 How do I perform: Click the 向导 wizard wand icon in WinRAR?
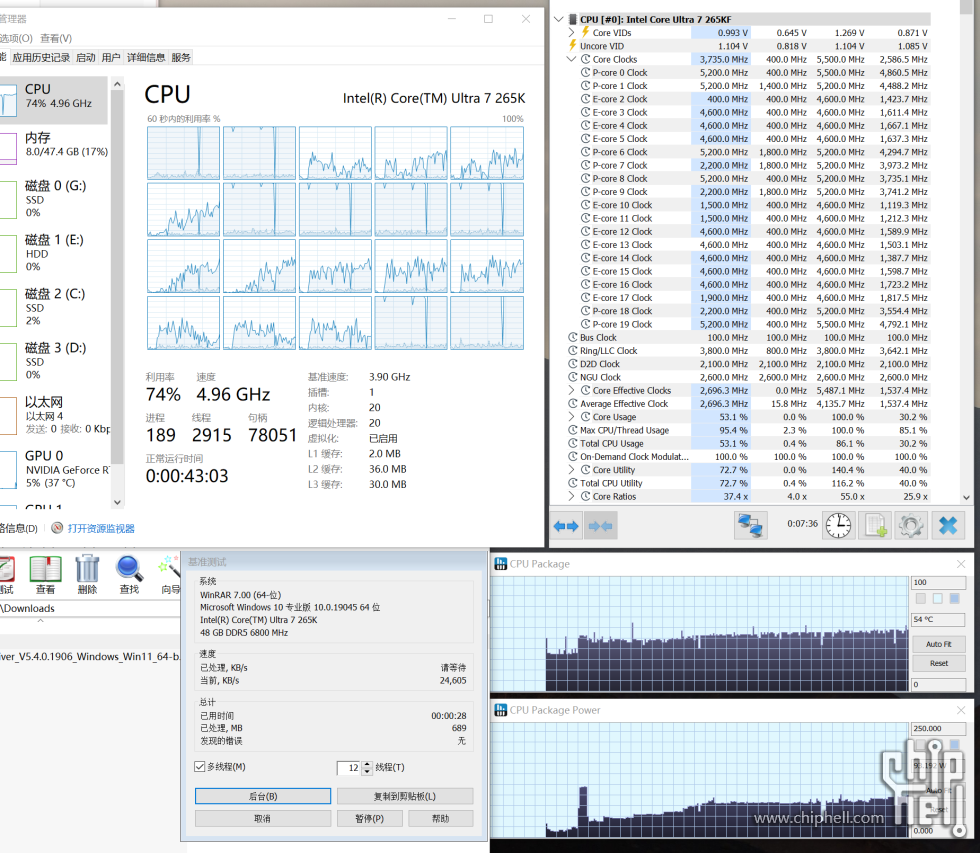(x=170, y=575)
